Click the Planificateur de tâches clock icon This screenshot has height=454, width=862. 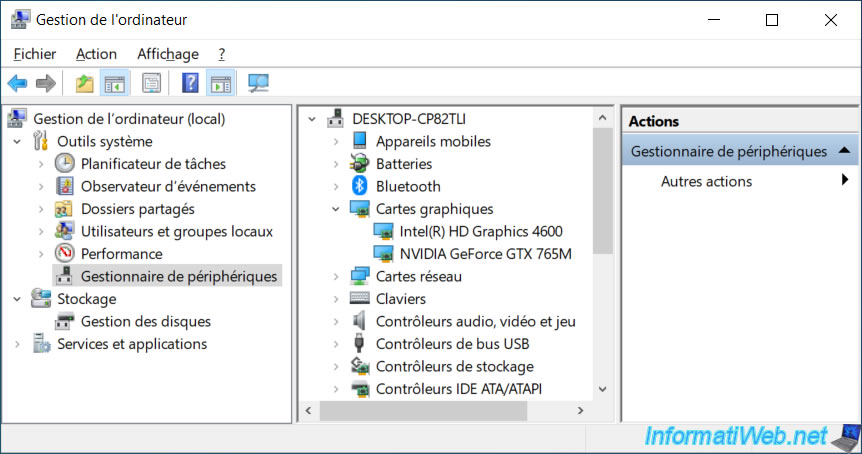(64, 163)
